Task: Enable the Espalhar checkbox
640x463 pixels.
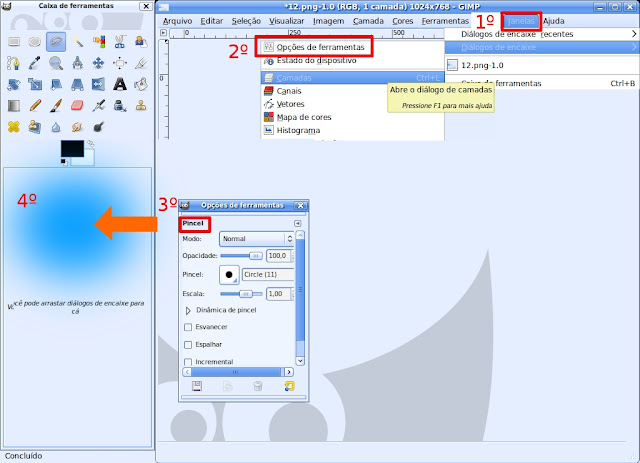Action: point(188,345)
